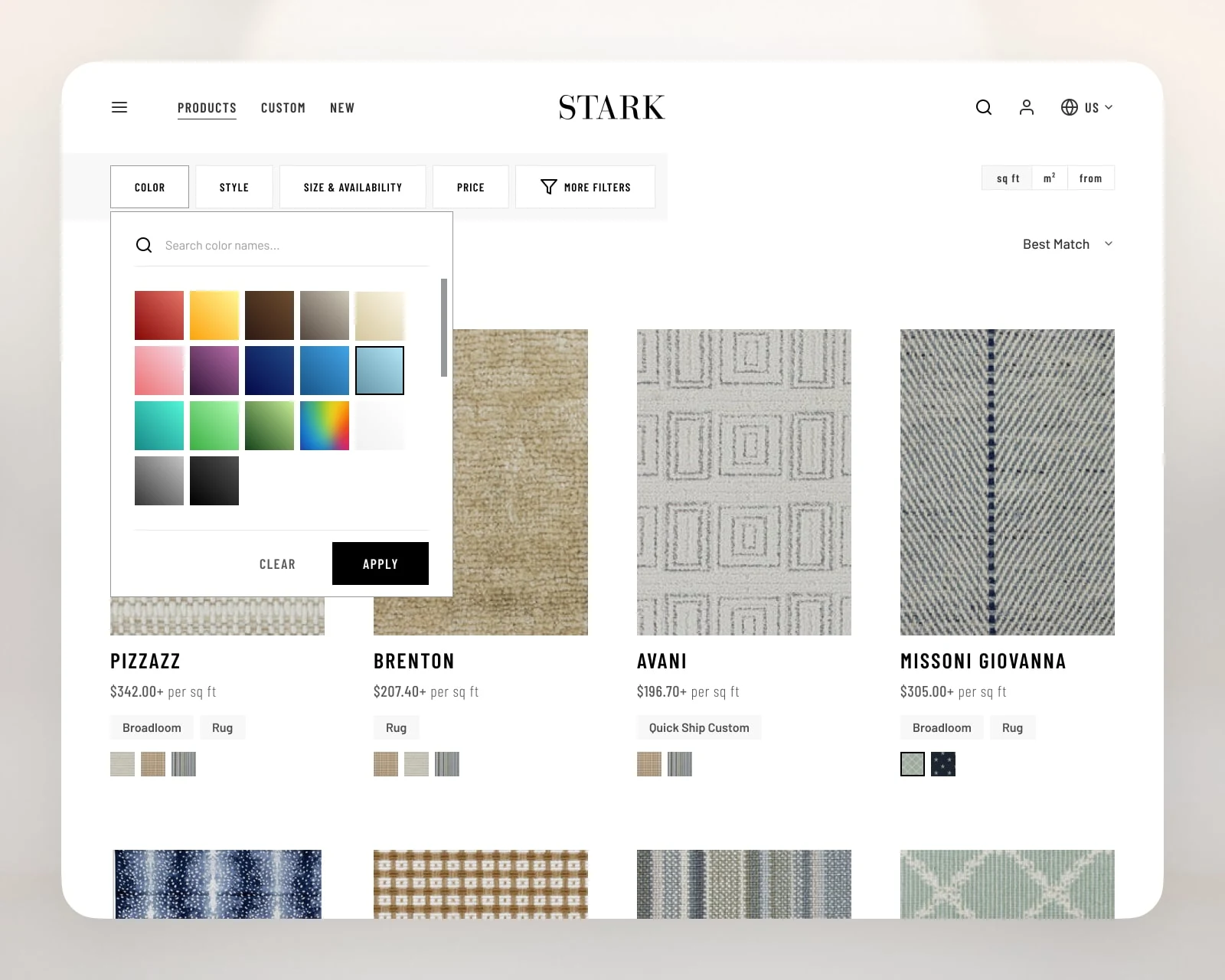Screen dimensions: 1225x980
Task: Switch price units to sq ft
Action: click(x=1008, y=178)
